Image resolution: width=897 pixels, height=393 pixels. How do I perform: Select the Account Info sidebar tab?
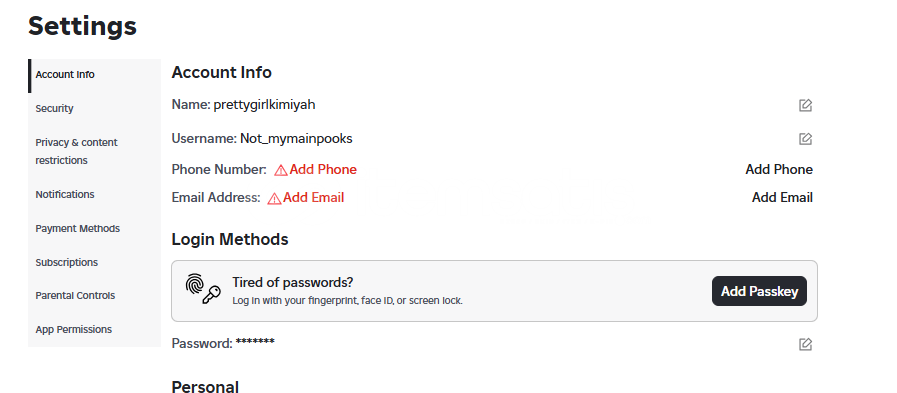[65, 75]
